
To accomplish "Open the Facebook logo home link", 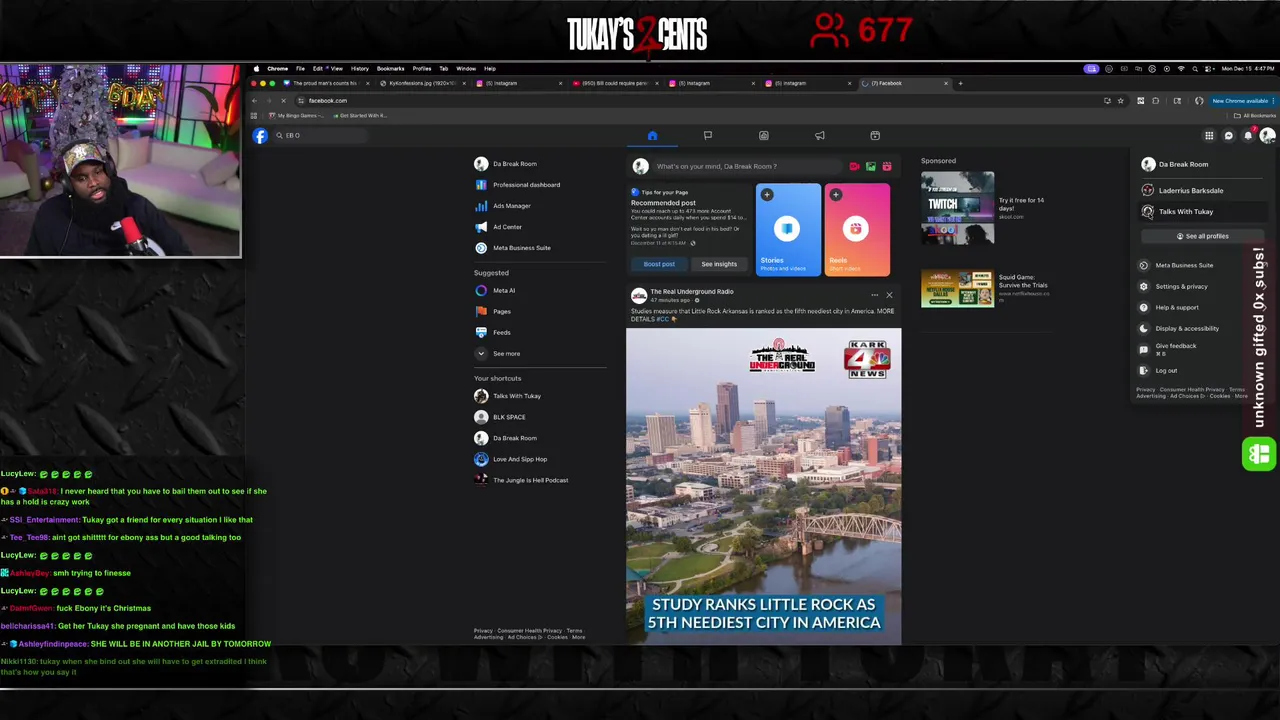I will click(260, 136).
